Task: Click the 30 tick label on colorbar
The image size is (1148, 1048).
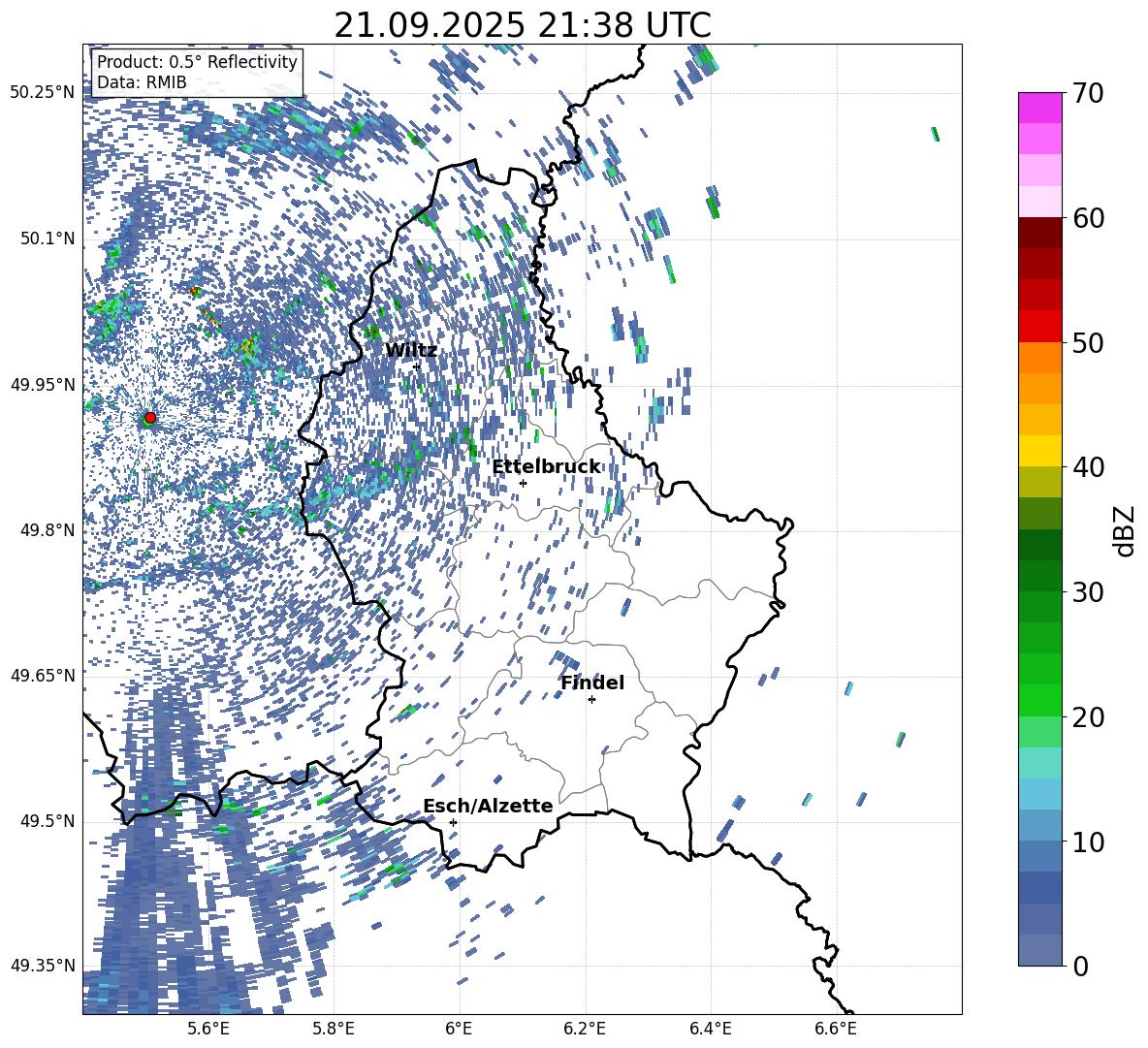Action: tap(1088, 592)
